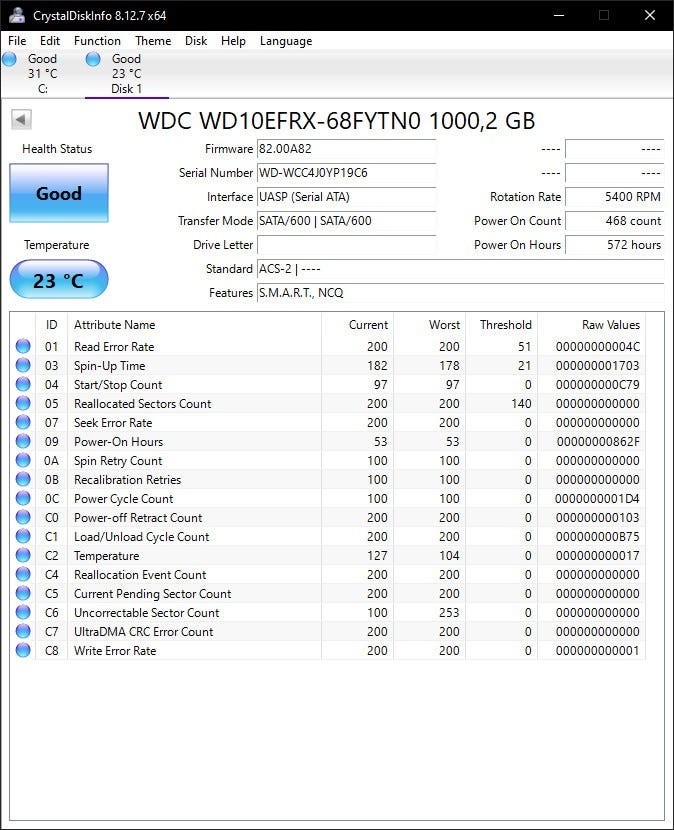Click status orb of Temperature attribute row
This screenshot has height=830, width=674.
pyautogui.click(x=23, y=555)
